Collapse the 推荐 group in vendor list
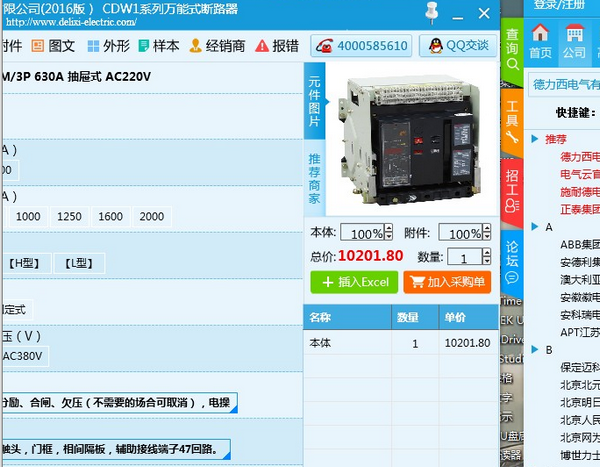600x467 pixels. click(536, 140)
